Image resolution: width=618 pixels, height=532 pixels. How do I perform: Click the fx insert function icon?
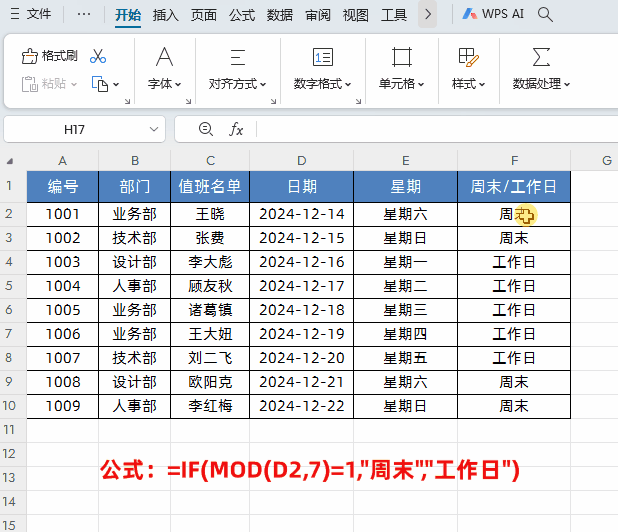pyautogui.click(x=236, y=129)
